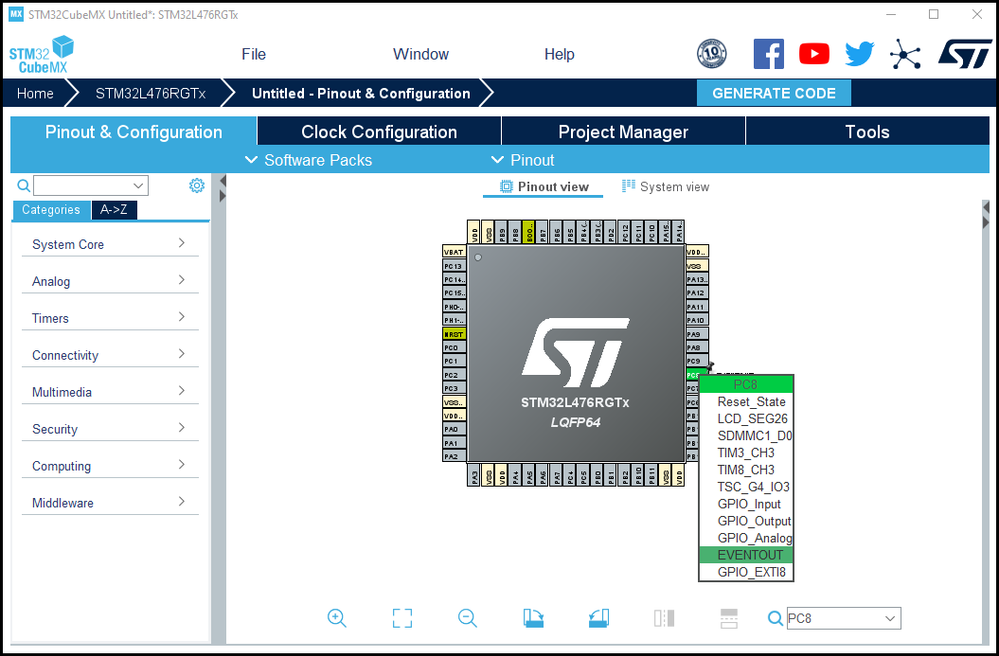Image resolution: width=999 pixels, height=656 pixels.
Task: Open the Pinout dropdown menu
Action: [522, 160]
